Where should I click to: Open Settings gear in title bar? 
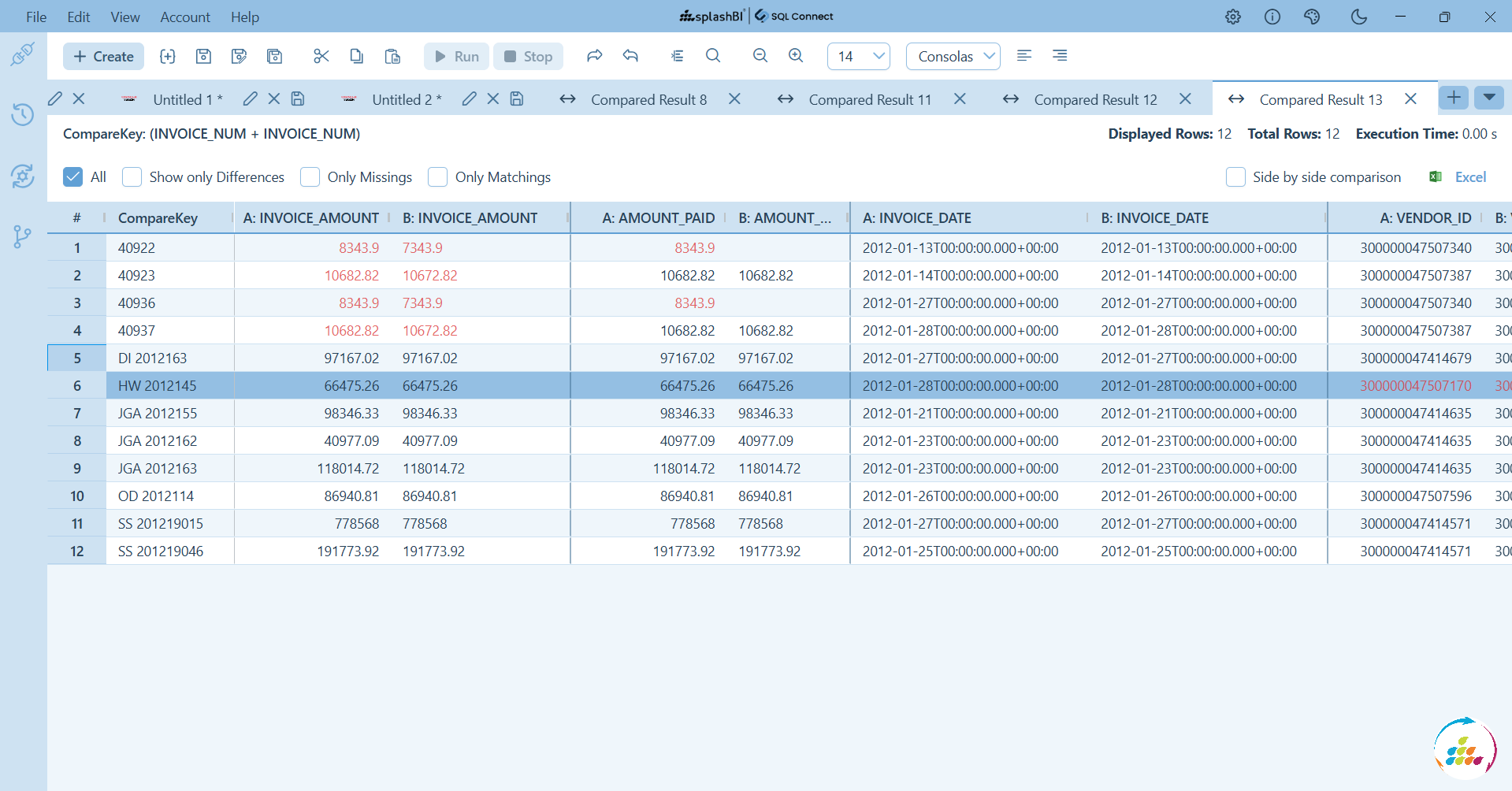click(1233, 17)
